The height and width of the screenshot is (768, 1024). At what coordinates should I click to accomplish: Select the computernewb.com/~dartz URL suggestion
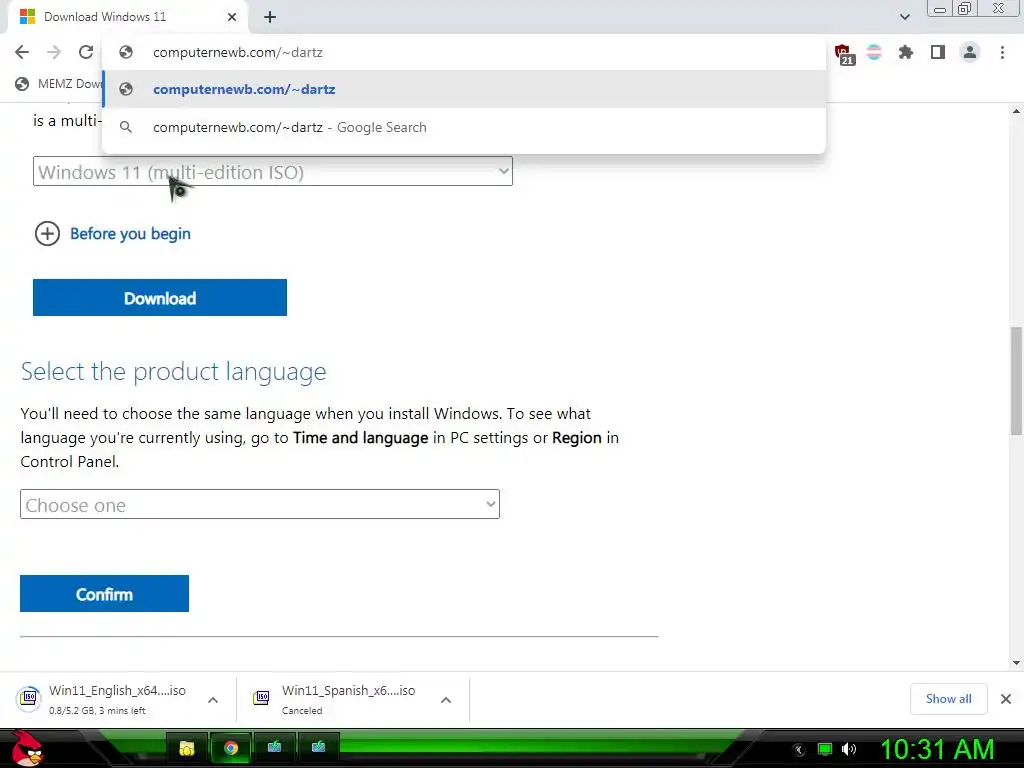coord(464,89)
